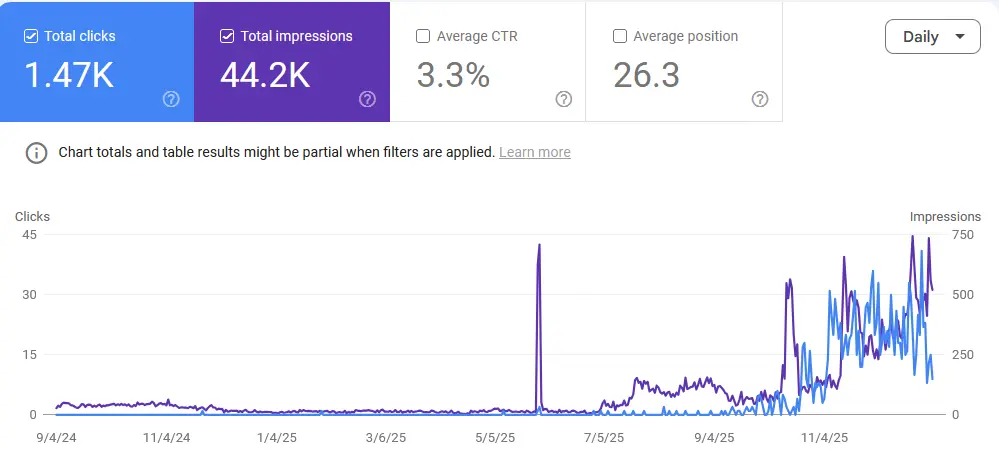The height and width of the screenshot is (455, 999).
Task: Select the 3.3% Average CTR card
Action: click(x=487, y=61)
